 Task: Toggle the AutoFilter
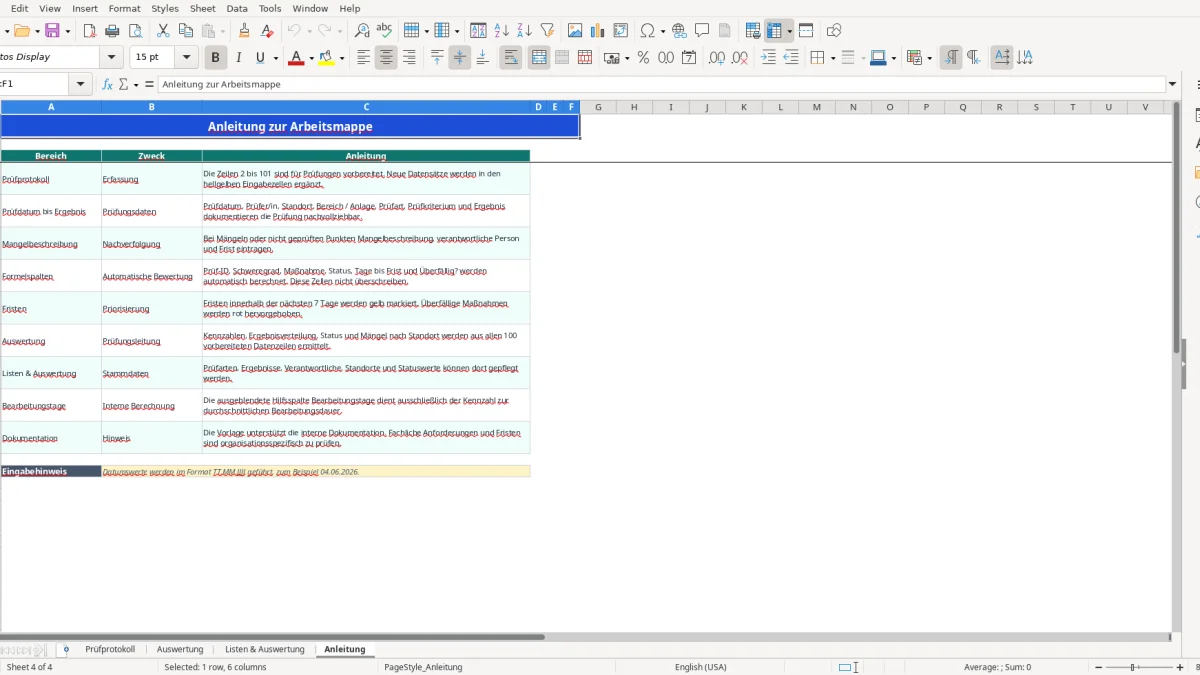tap(546, 31)
